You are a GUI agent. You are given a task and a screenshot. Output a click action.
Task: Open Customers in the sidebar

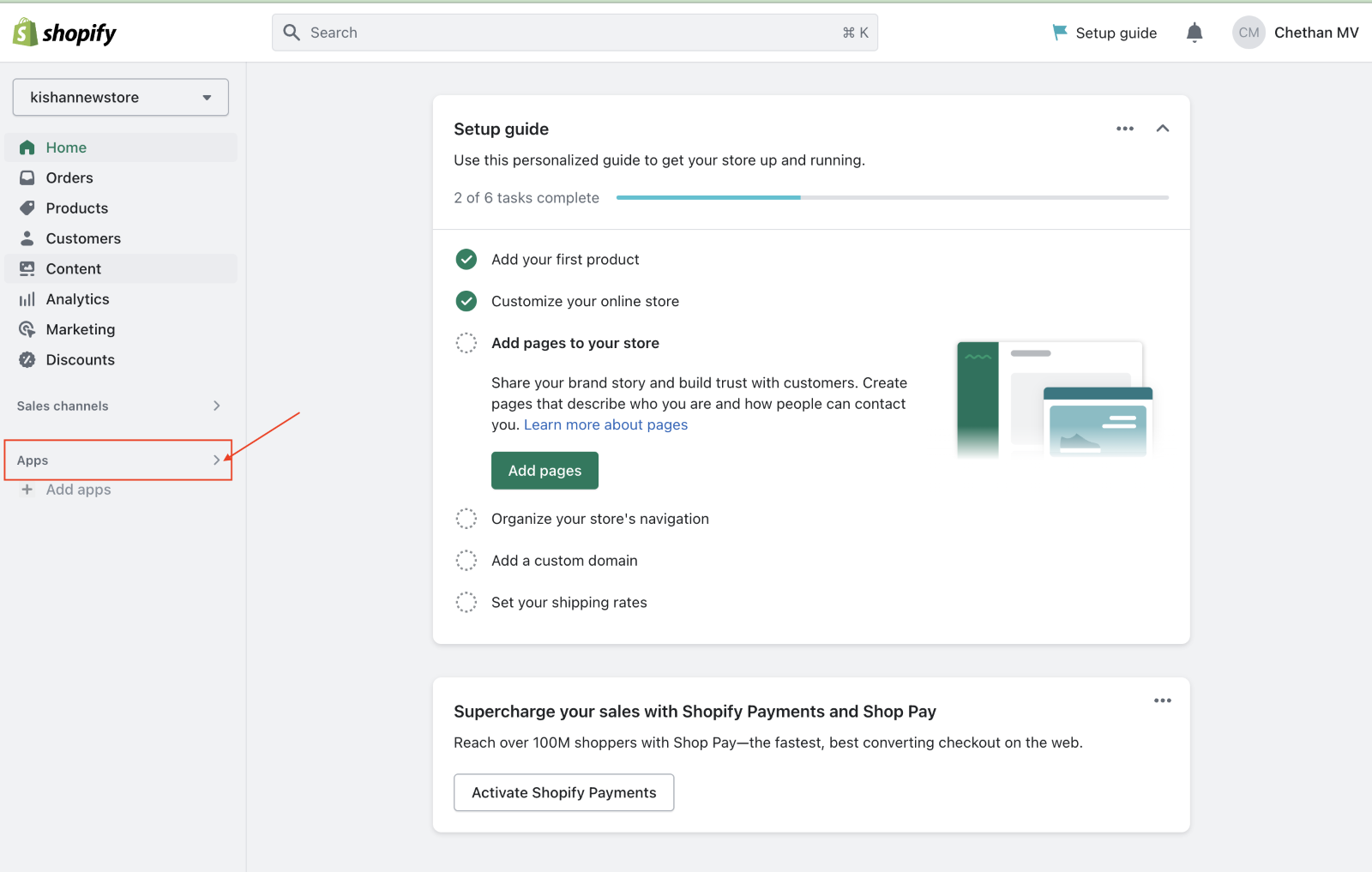[x=121, y=238]
